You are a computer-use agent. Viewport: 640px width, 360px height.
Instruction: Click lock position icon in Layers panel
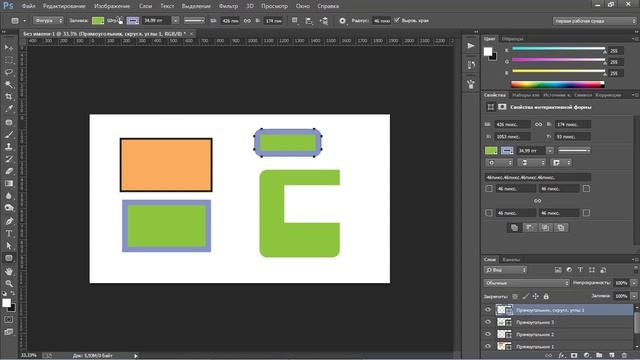click(x=536, y=296)
